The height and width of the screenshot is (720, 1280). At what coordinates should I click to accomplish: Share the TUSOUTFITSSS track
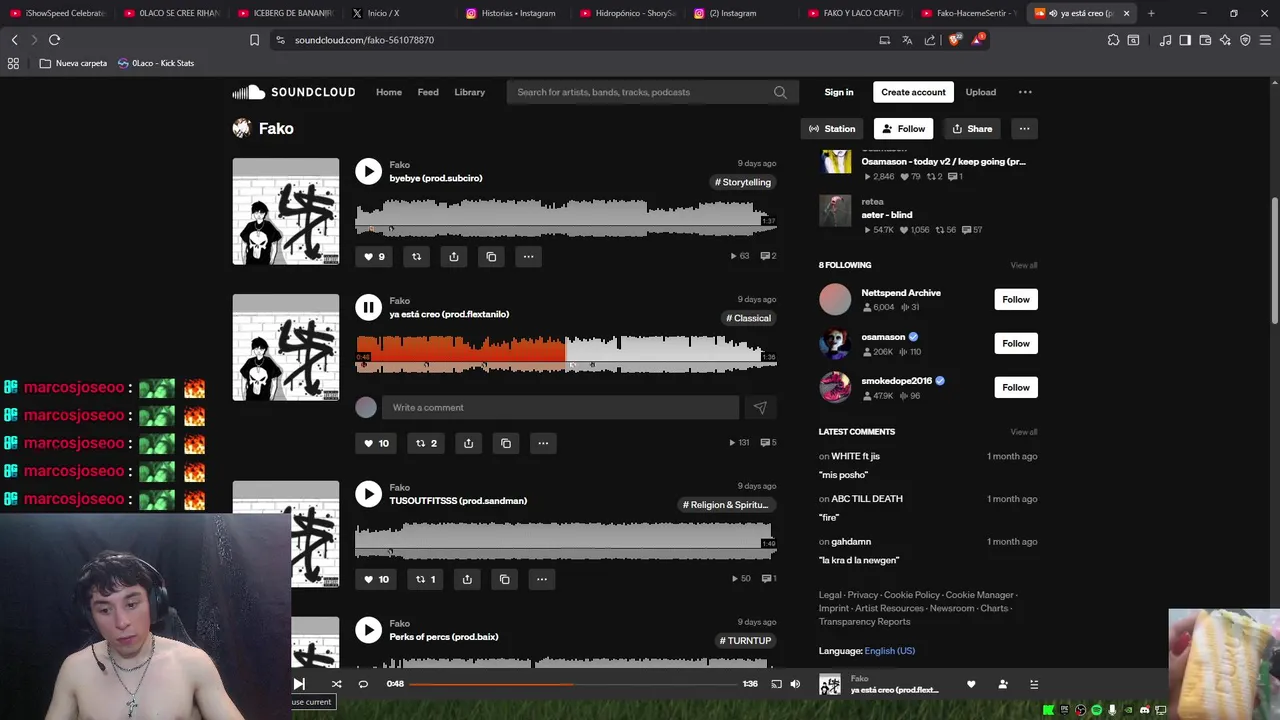pyautogui.click(x=467, y=579)
